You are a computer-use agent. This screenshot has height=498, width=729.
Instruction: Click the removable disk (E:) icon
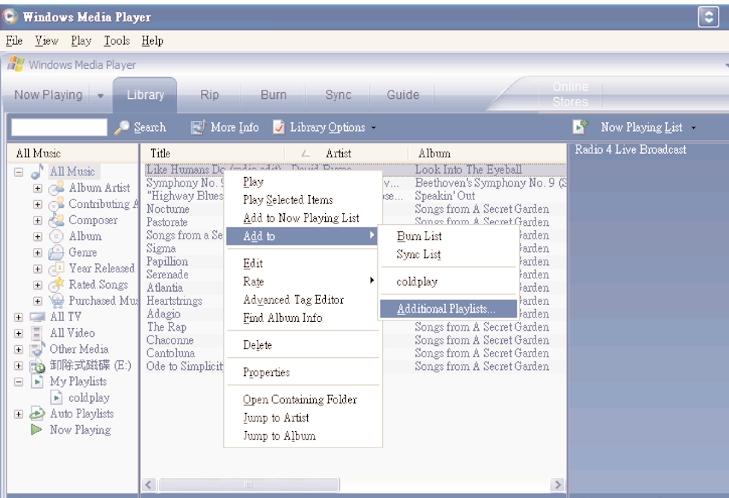[37, 366]
